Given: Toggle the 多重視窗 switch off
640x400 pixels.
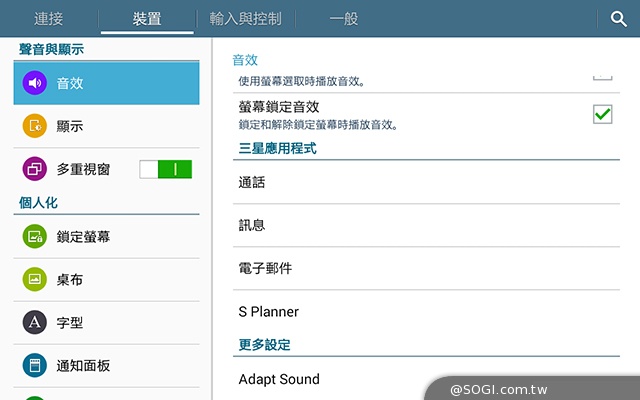Looking at the screenshot, I should click(x=166, y=169).
